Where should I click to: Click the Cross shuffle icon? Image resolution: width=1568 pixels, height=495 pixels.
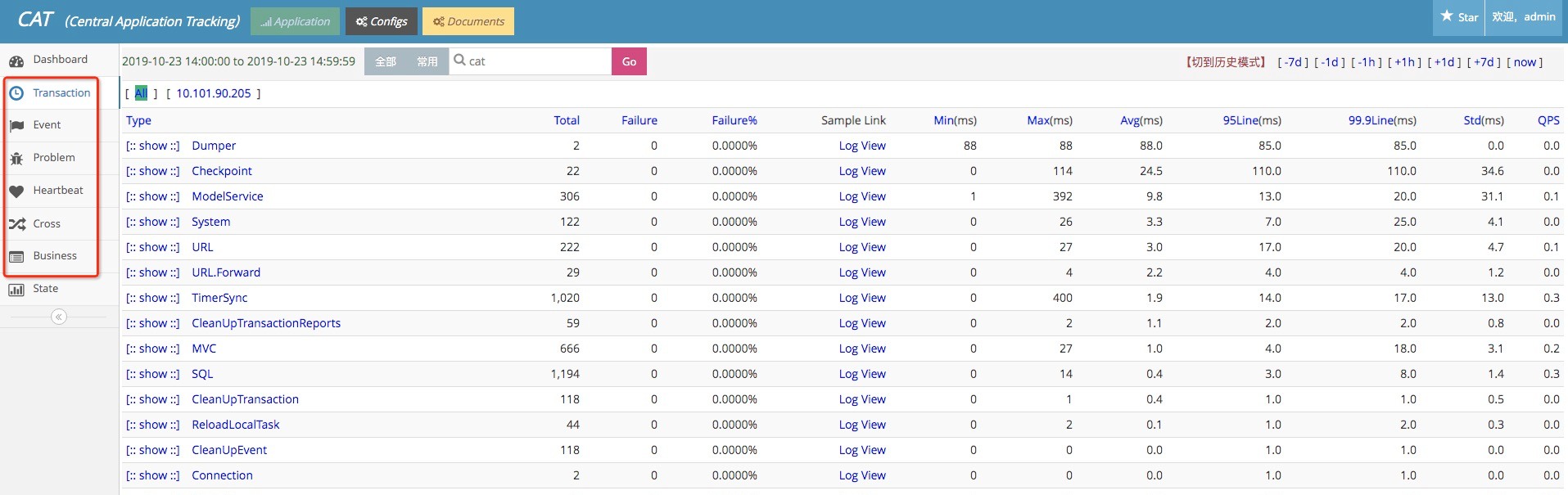16,224
